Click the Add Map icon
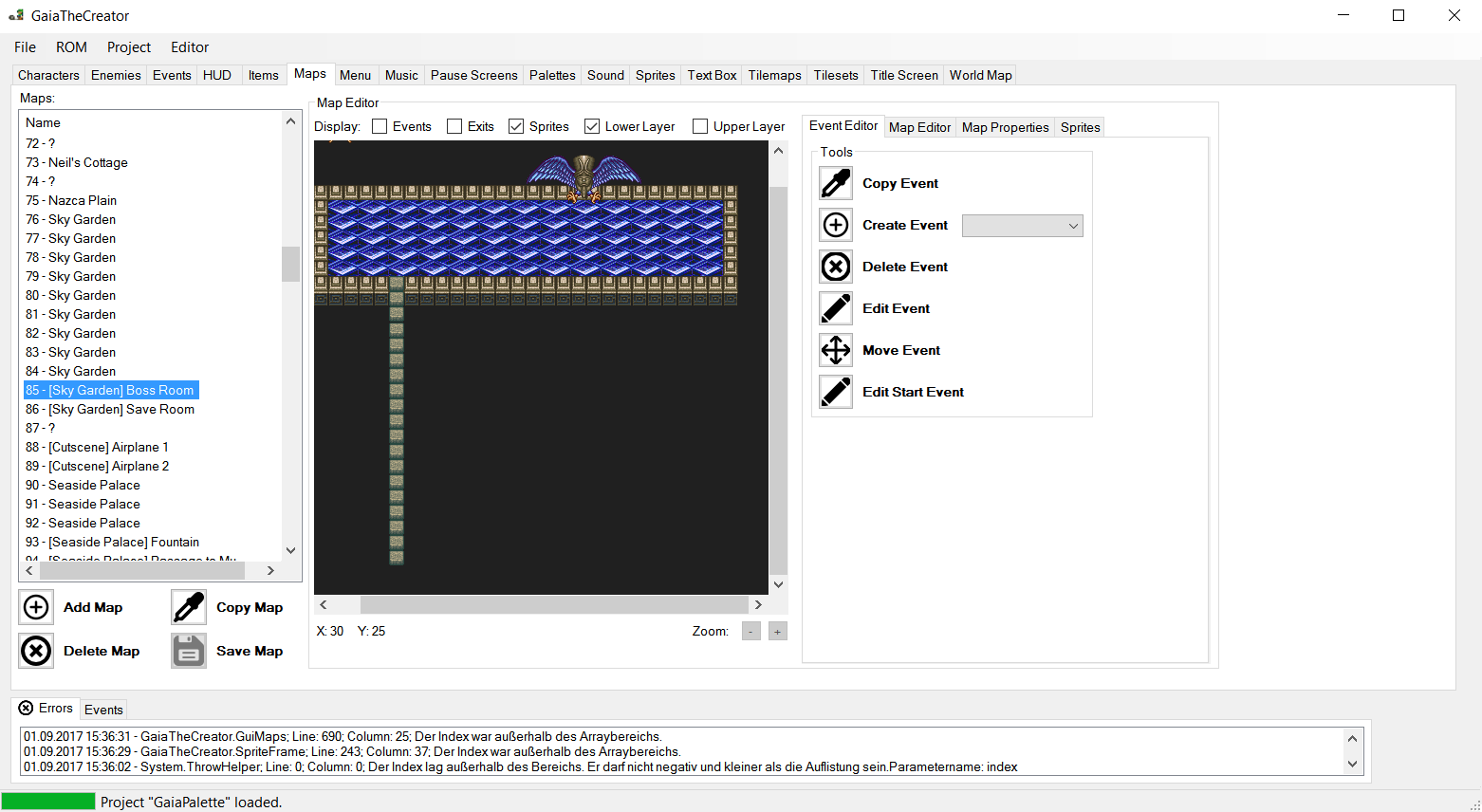The height and width of the screenshot is (812, 1482). pos(35,607)
